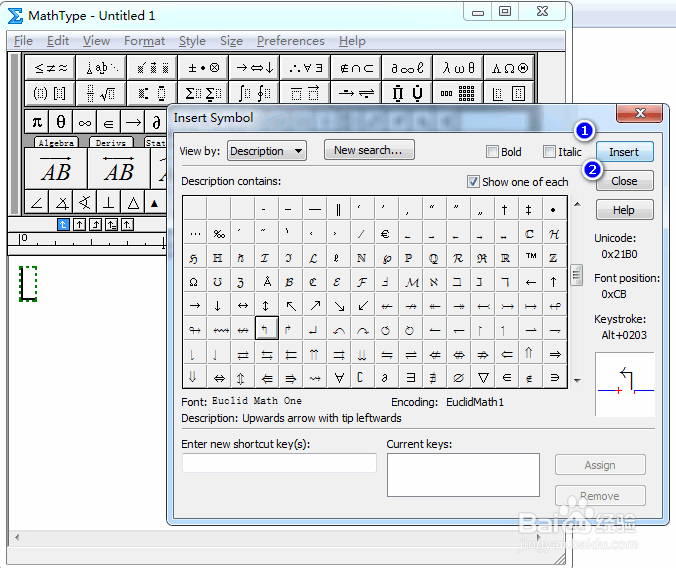Screen dimensions: 676x568
Task: Insert the AB vector overarrow template
Action: (x=56, y=169)
